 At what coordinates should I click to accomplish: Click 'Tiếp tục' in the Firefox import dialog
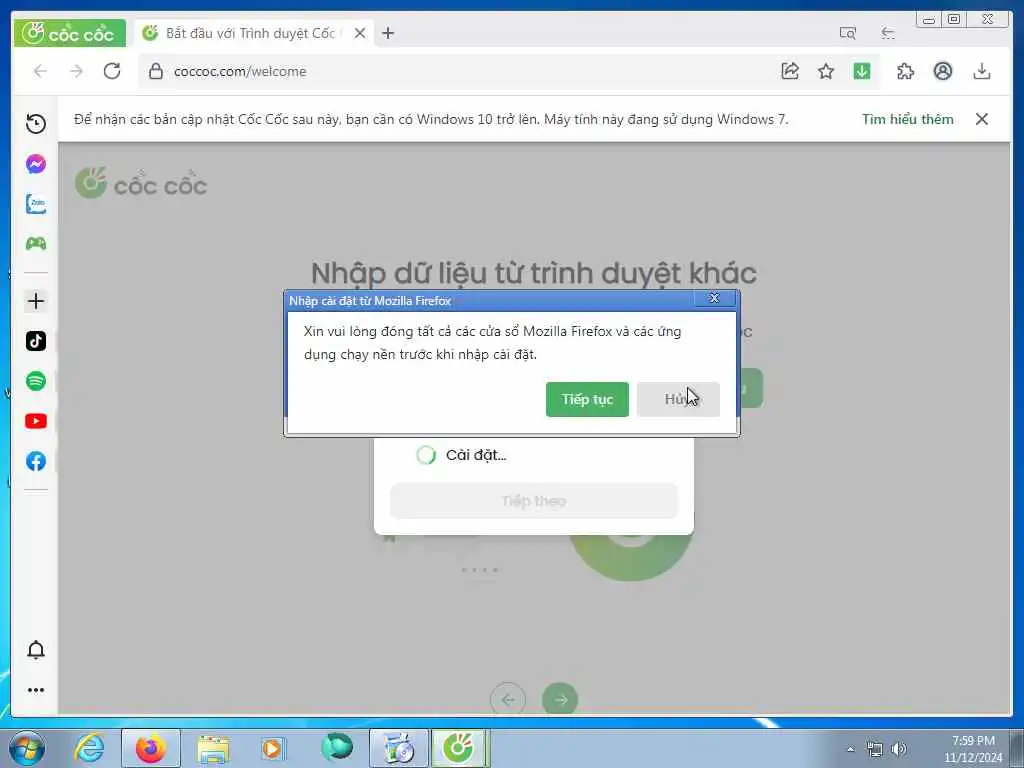tap(587, 399)
